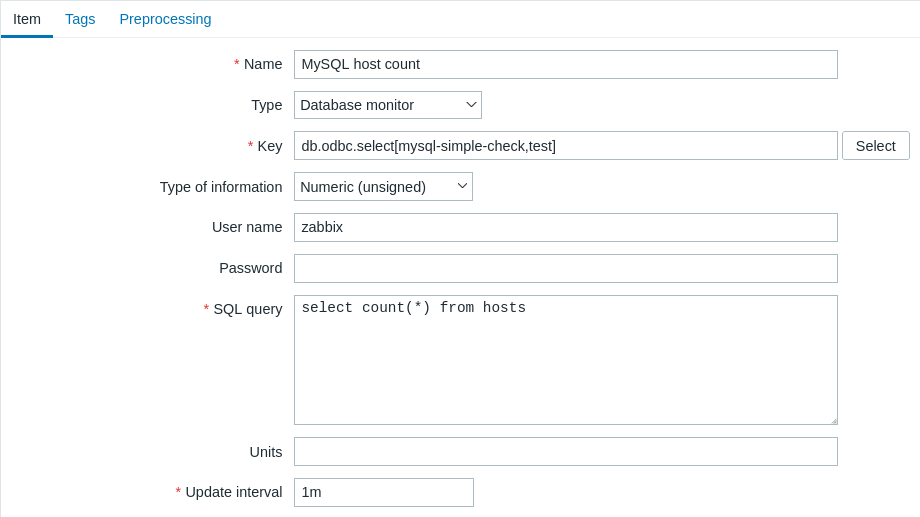Switch to the Tags tab
This screenshot has width=920, height=517.
click(x=80, y=19)
